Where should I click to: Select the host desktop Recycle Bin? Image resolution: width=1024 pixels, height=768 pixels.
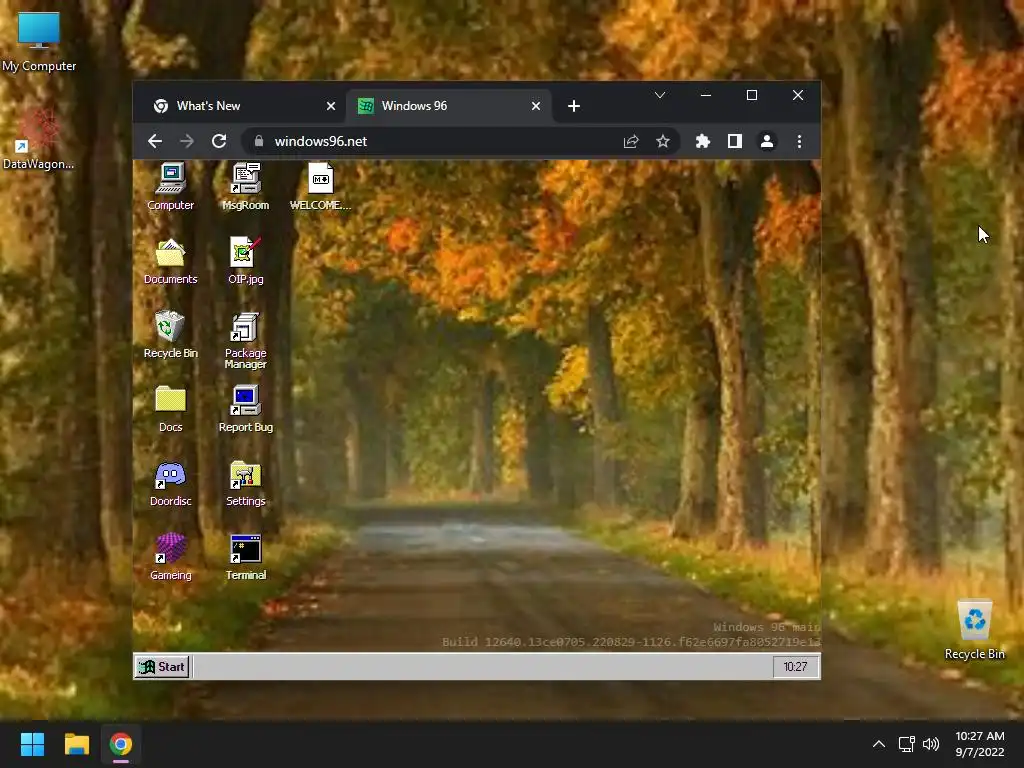pos(974,630)
